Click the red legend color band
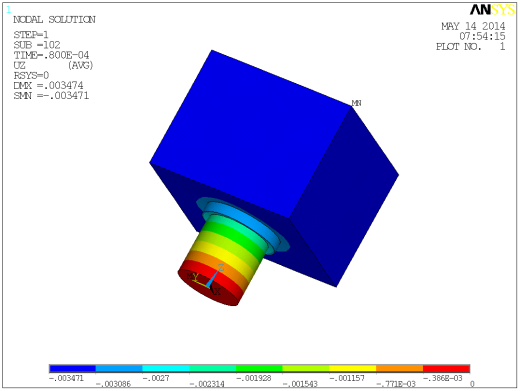 point(446,368)
